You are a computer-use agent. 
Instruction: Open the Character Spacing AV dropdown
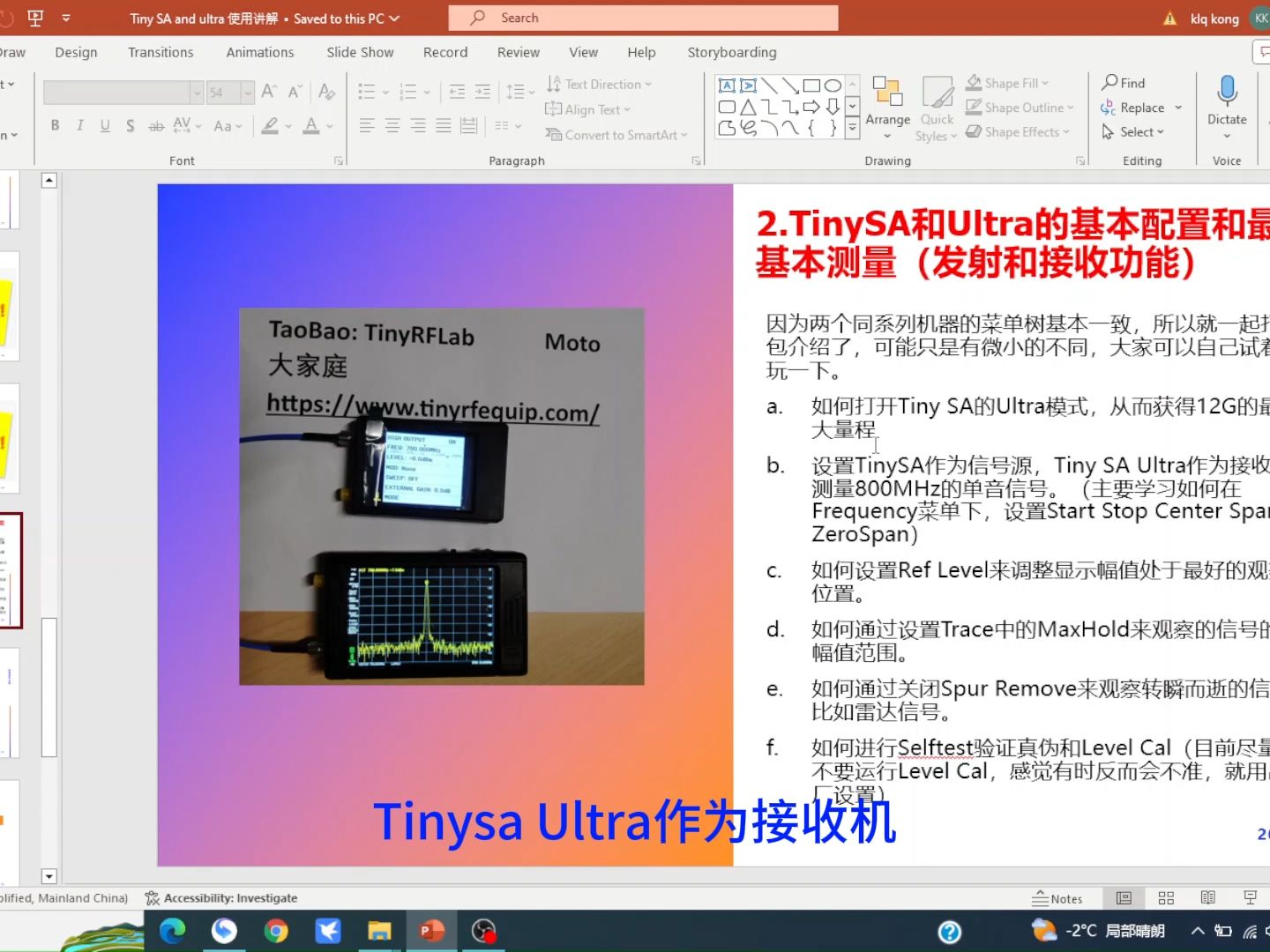click(187, 126)
